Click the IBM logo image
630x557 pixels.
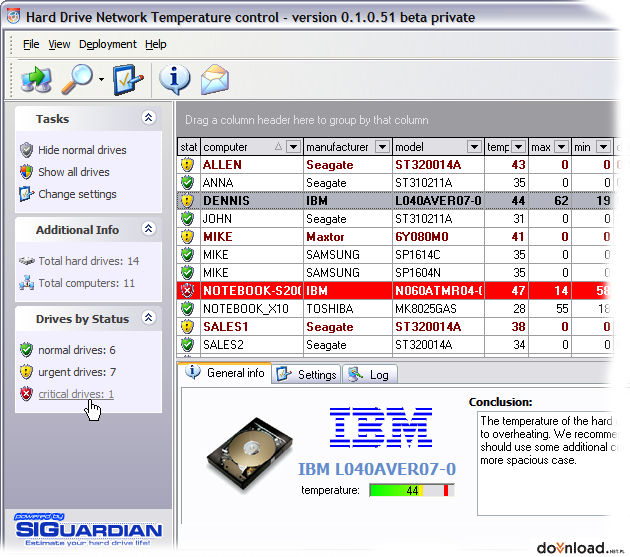point(380,427)
